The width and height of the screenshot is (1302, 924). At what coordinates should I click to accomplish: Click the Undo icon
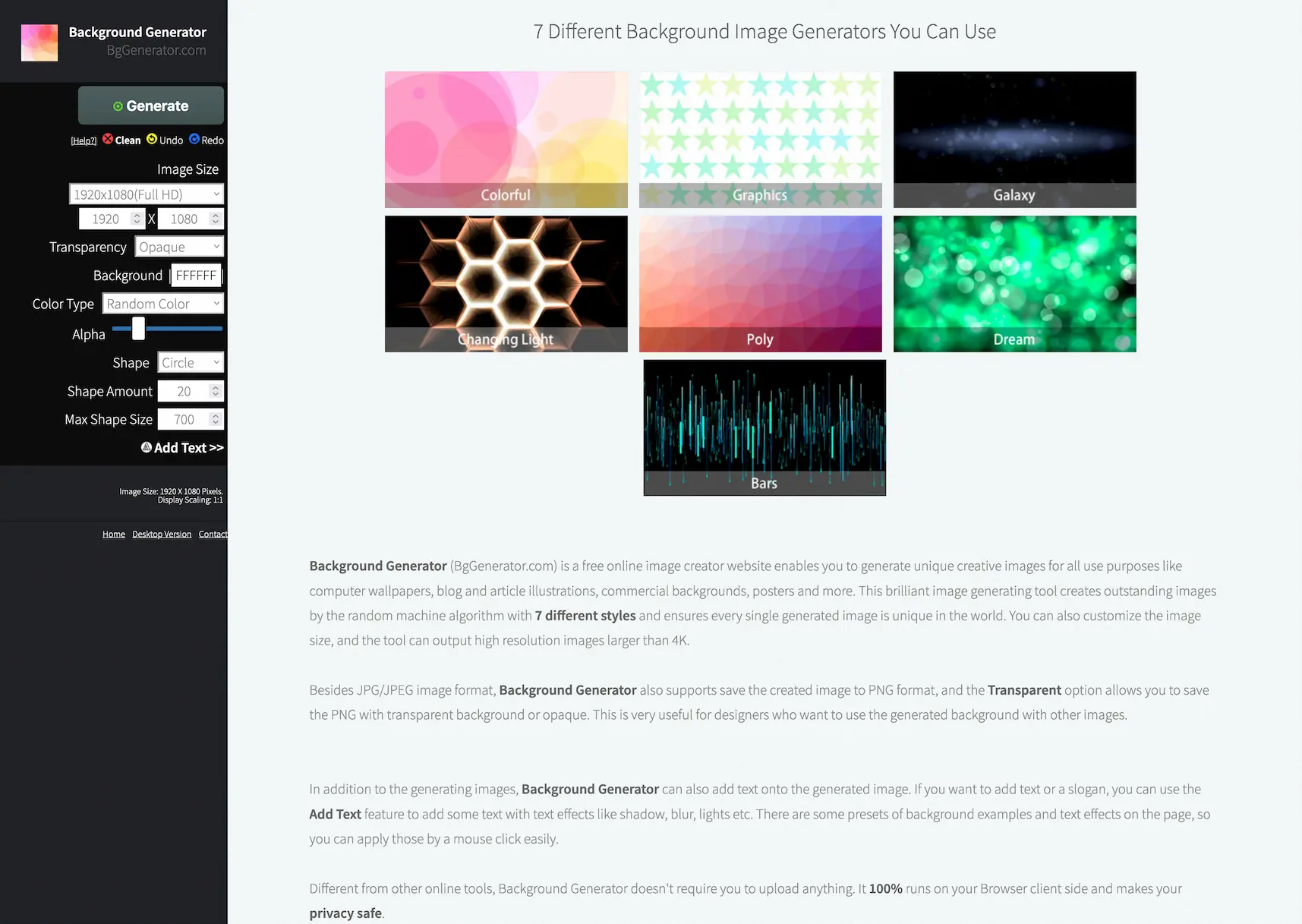coord(151,140)
